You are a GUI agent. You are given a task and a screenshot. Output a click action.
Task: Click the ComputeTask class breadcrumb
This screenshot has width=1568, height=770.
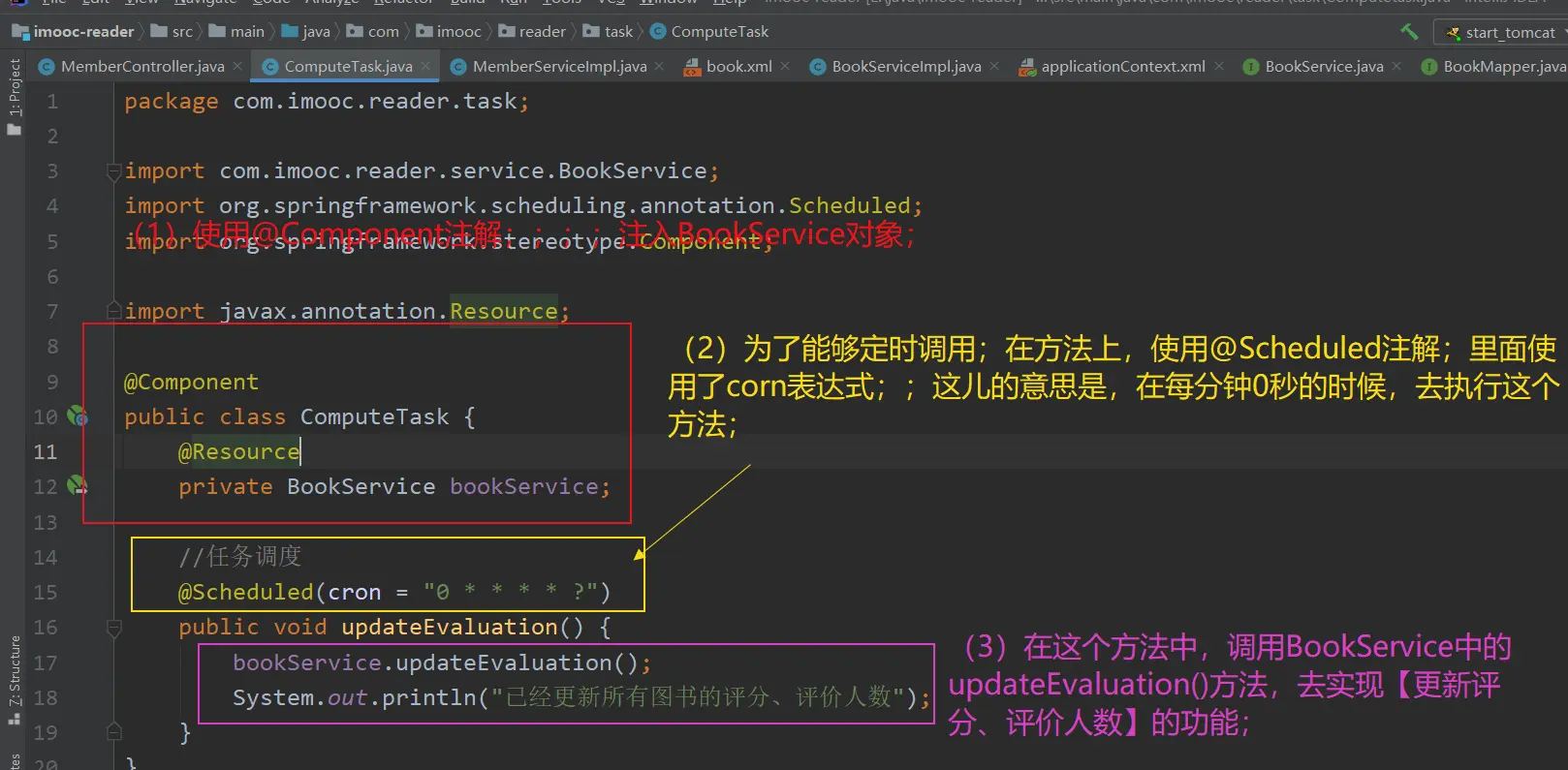click(709, 32)
